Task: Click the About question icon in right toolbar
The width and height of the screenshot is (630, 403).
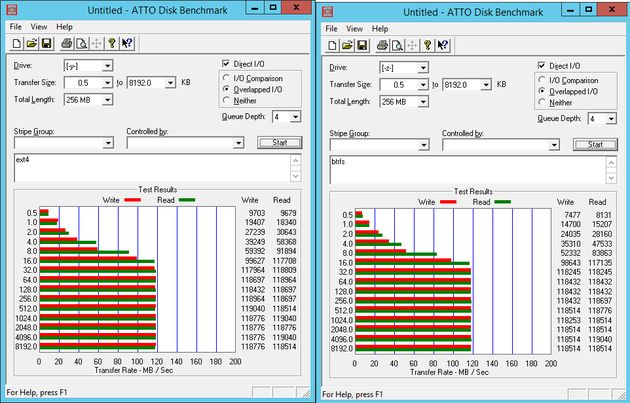Action: tap(428, 45)
